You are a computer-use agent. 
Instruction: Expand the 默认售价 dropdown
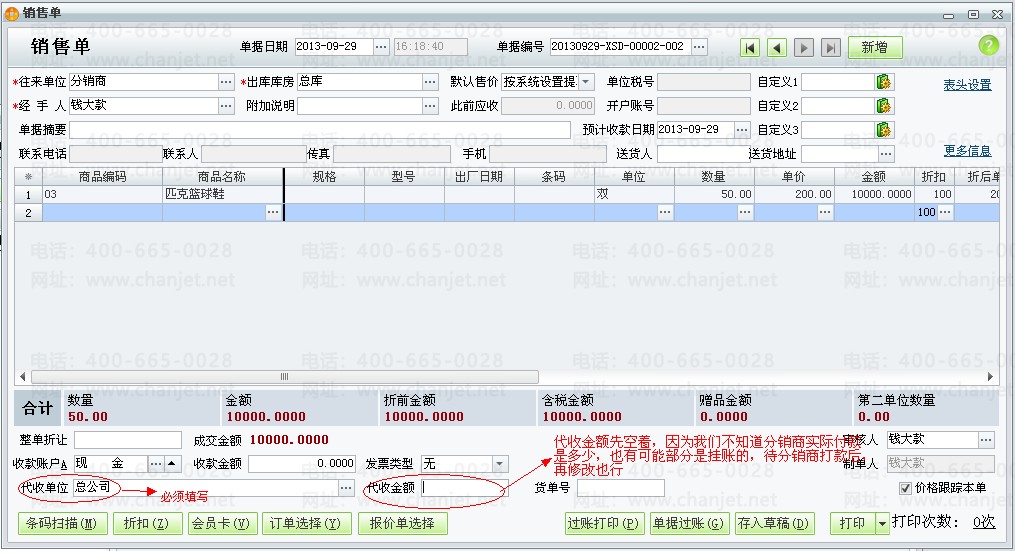point(586,82)
